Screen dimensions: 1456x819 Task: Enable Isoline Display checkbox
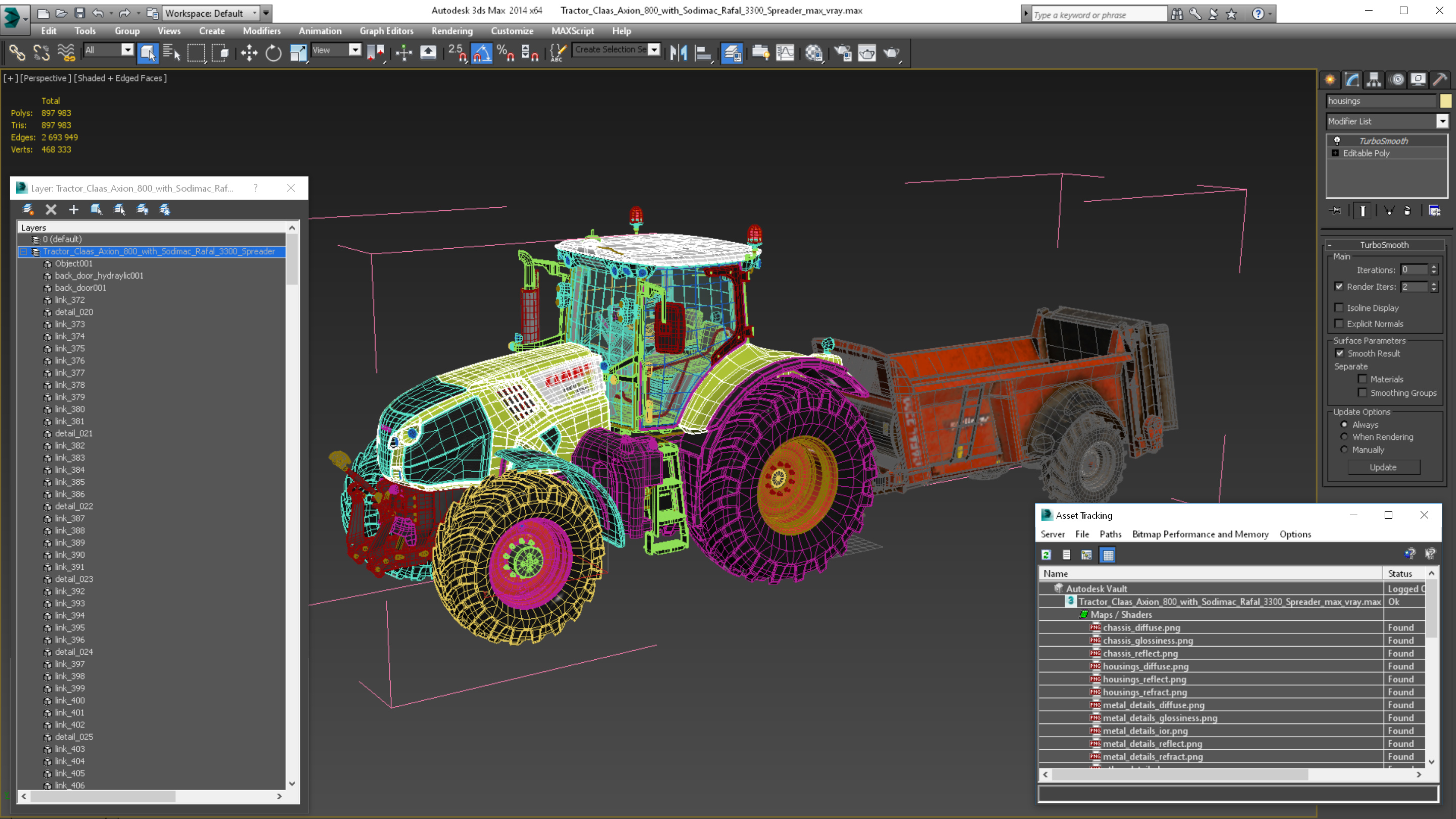click(1339, 307)
